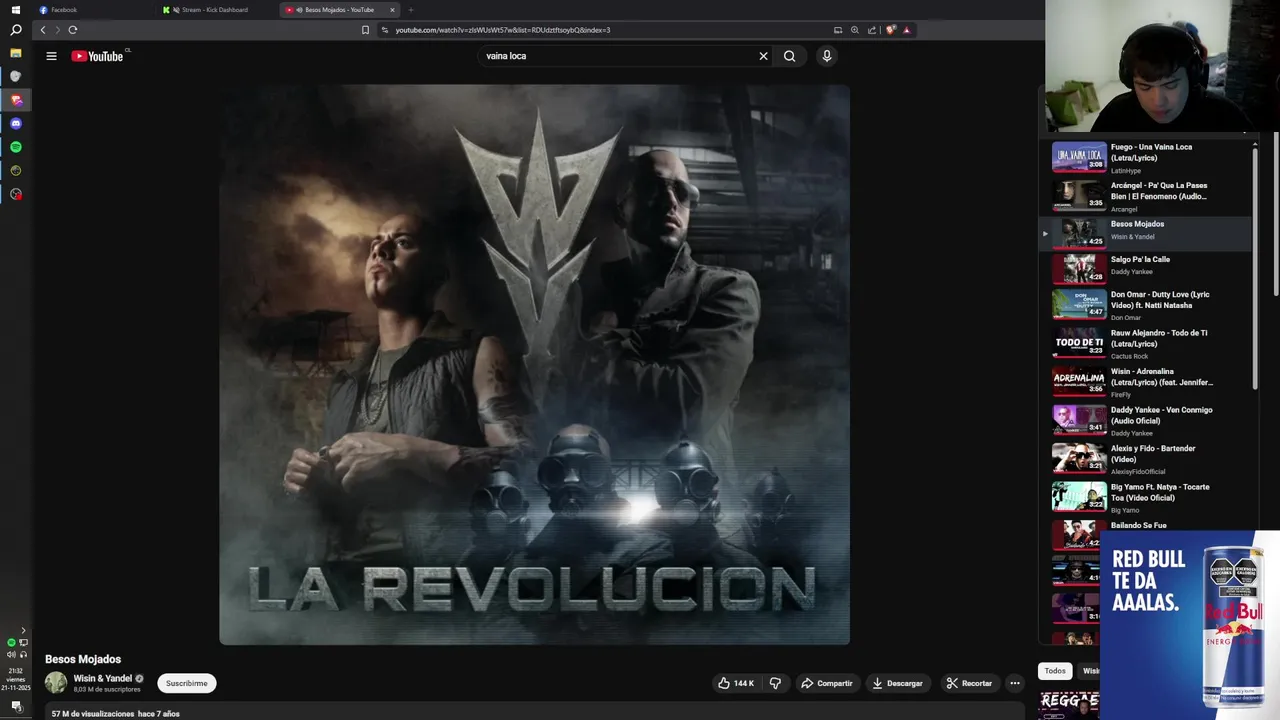Create a clip using Recortar
Image resolution: width=1280 pixels, height=720 pixels.
pyautogui.click(x=969, y=683)
